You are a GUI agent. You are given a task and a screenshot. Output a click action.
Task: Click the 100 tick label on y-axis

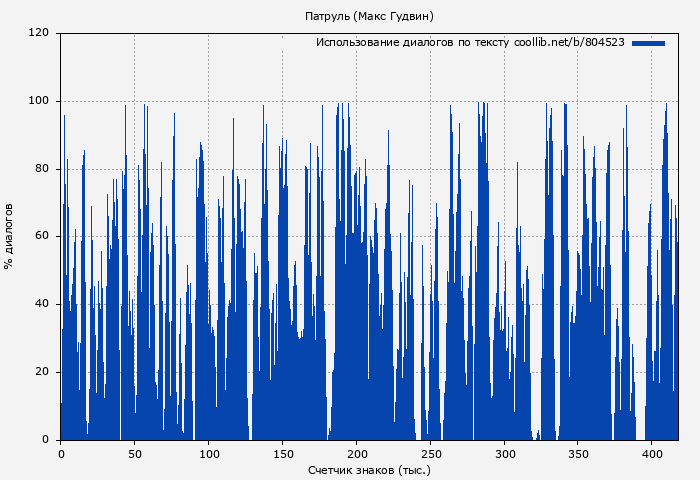[39, 101]
